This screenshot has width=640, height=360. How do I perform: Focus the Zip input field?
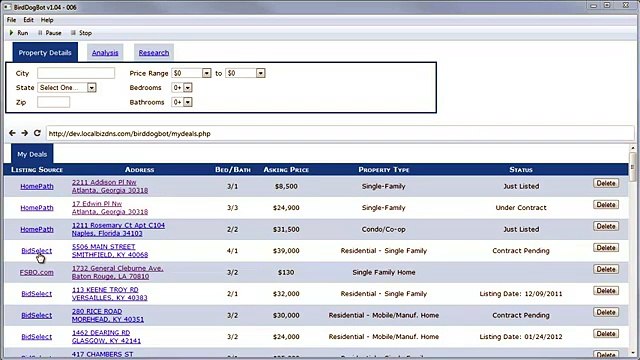point(53,102)
